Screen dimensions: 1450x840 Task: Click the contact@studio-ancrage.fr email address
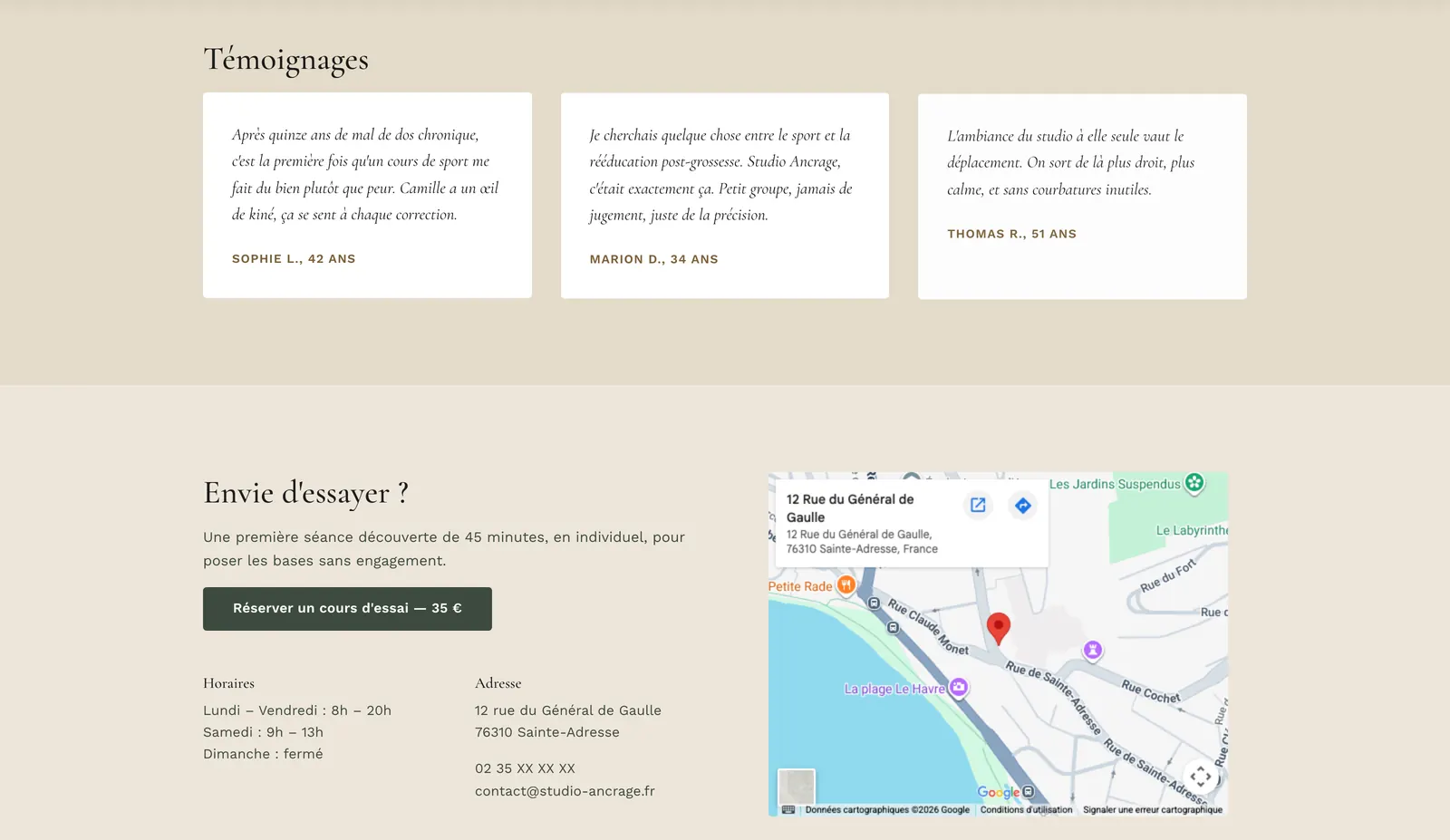click(565, 791)
